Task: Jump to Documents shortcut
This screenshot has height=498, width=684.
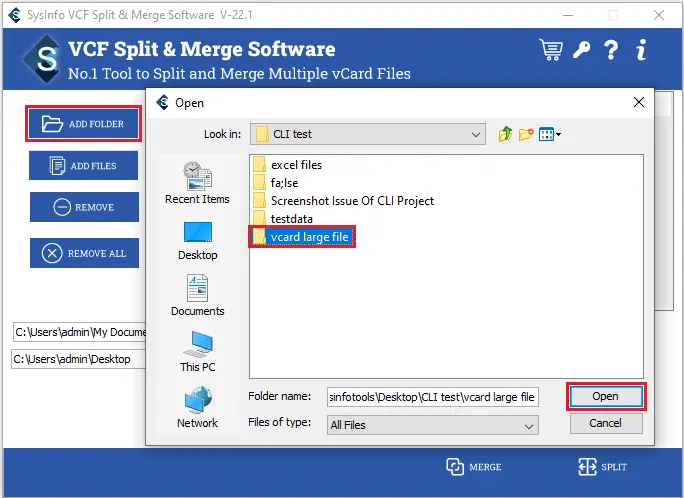Action: click(198, 295)
